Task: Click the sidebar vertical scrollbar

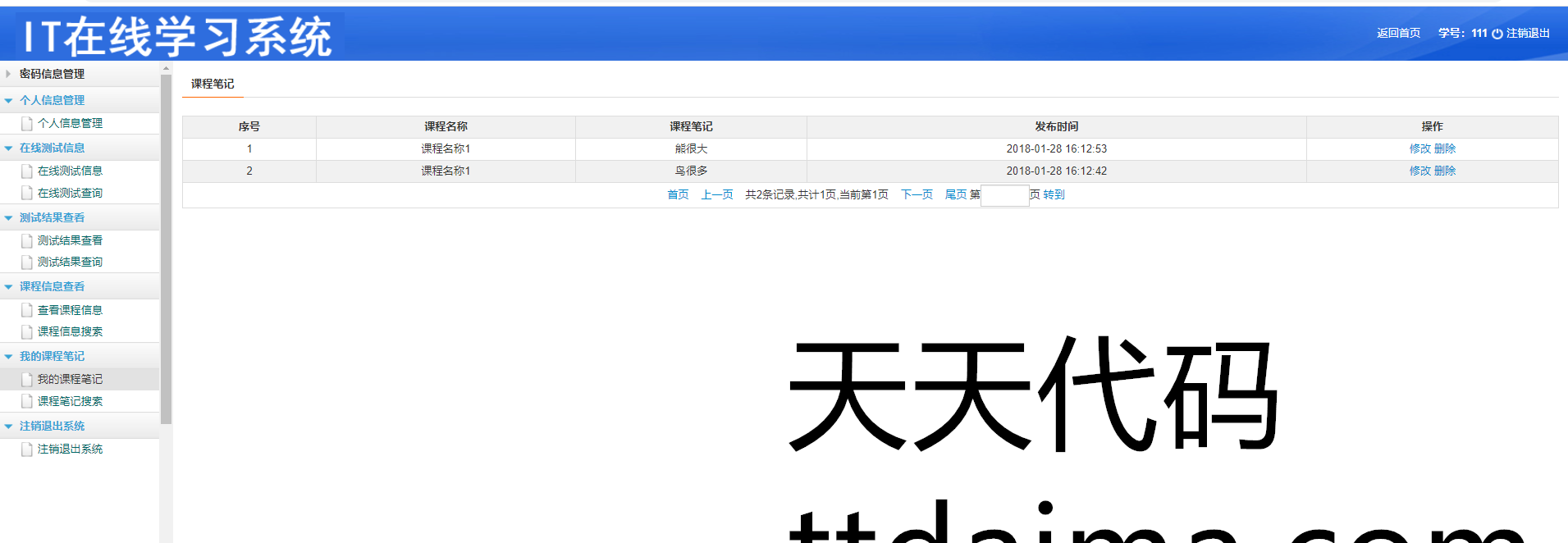Action: click(166, 246)
